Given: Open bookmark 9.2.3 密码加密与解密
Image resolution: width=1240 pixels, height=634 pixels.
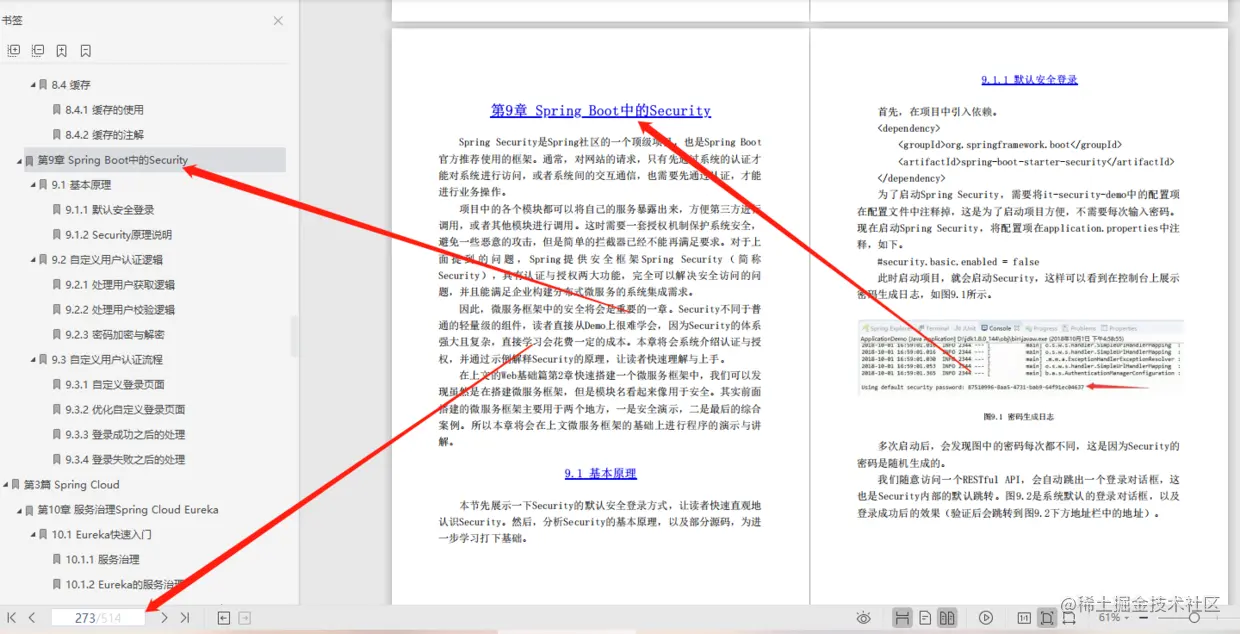Looking at the screenshot, I should click(115, 335).
